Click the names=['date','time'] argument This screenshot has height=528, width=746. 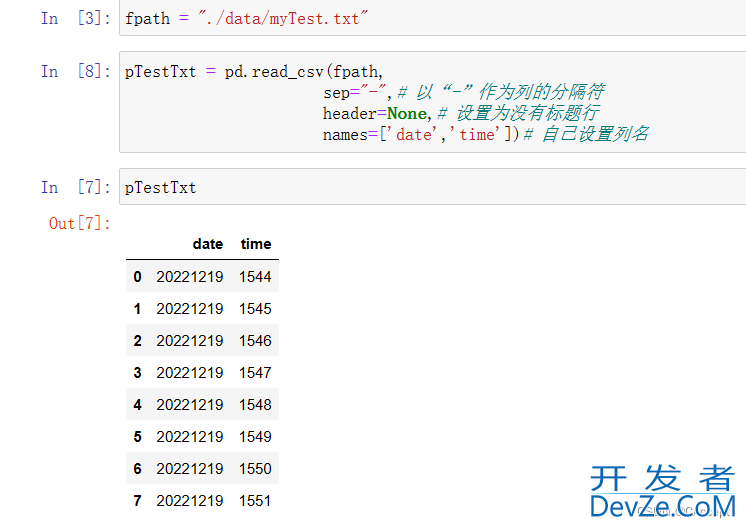tap(421, 134)
